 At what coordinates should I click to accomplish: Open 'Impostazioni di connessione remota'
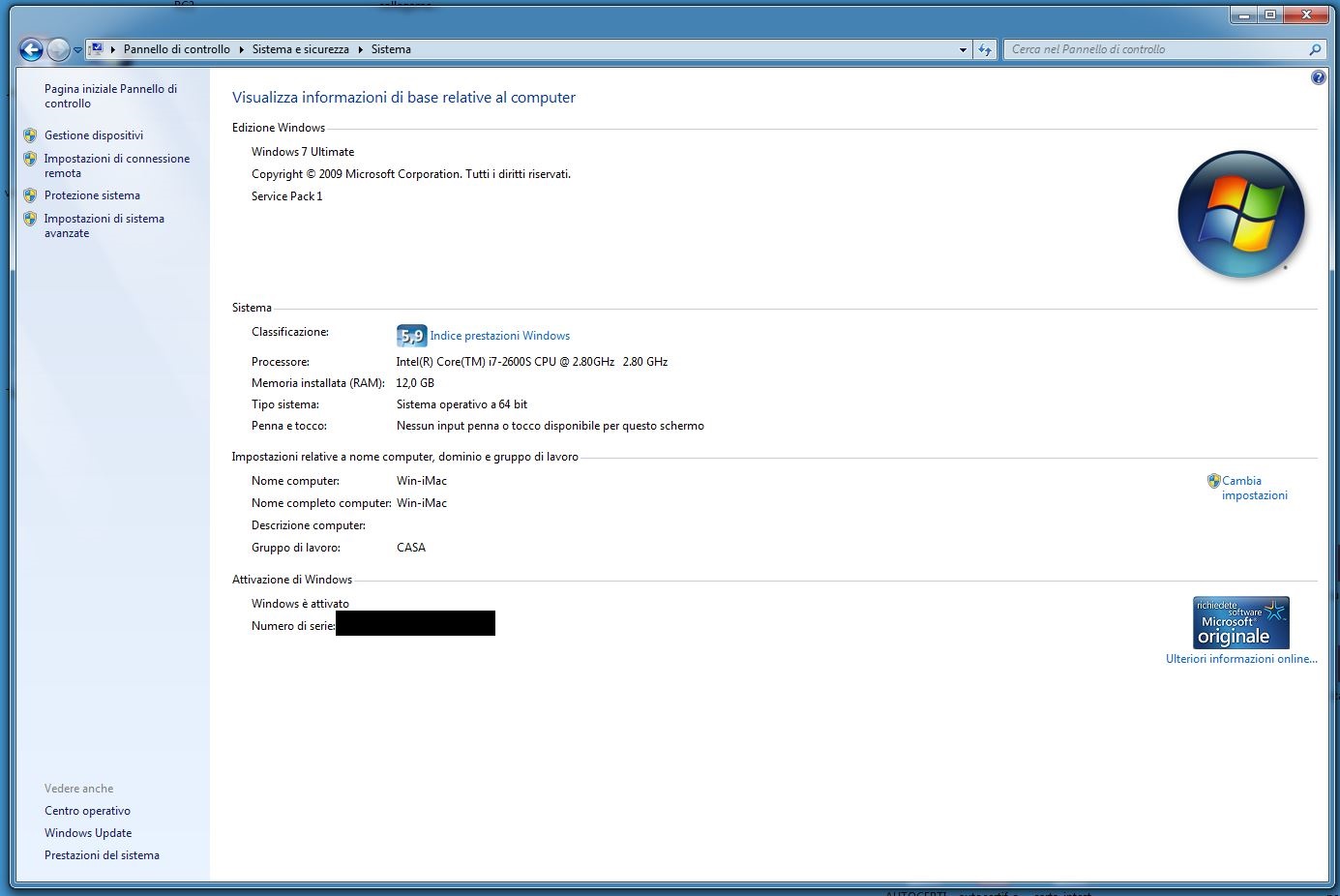pyautogui.click(x=117, y=165)
